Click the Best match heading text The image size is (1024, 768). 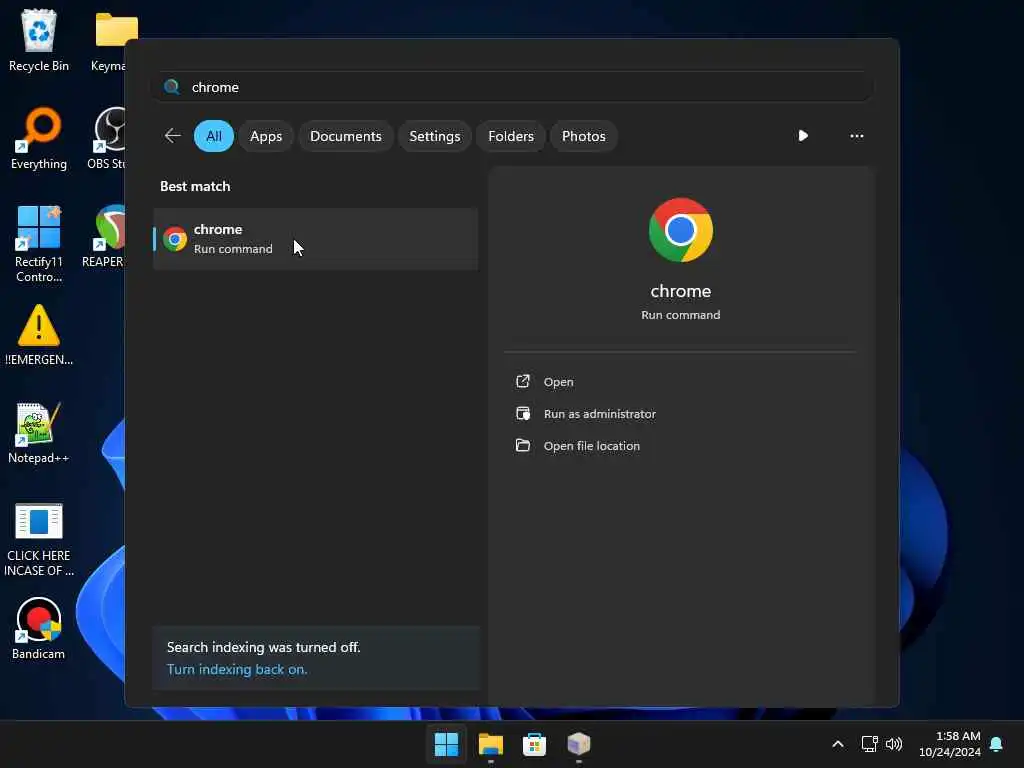195,186
